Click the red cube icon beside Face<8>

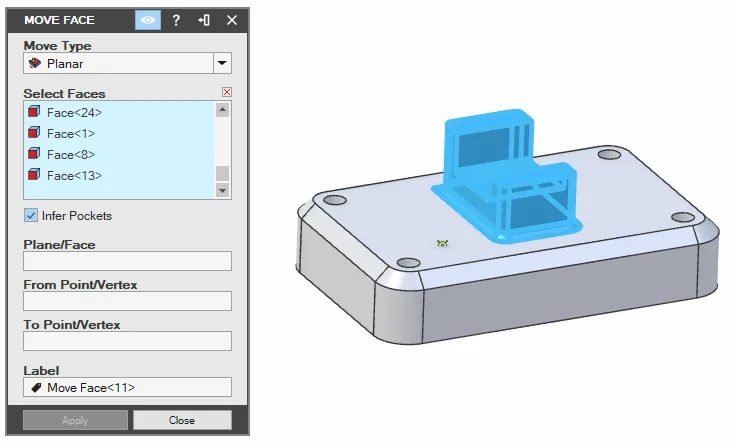click(x=34, y=153)
